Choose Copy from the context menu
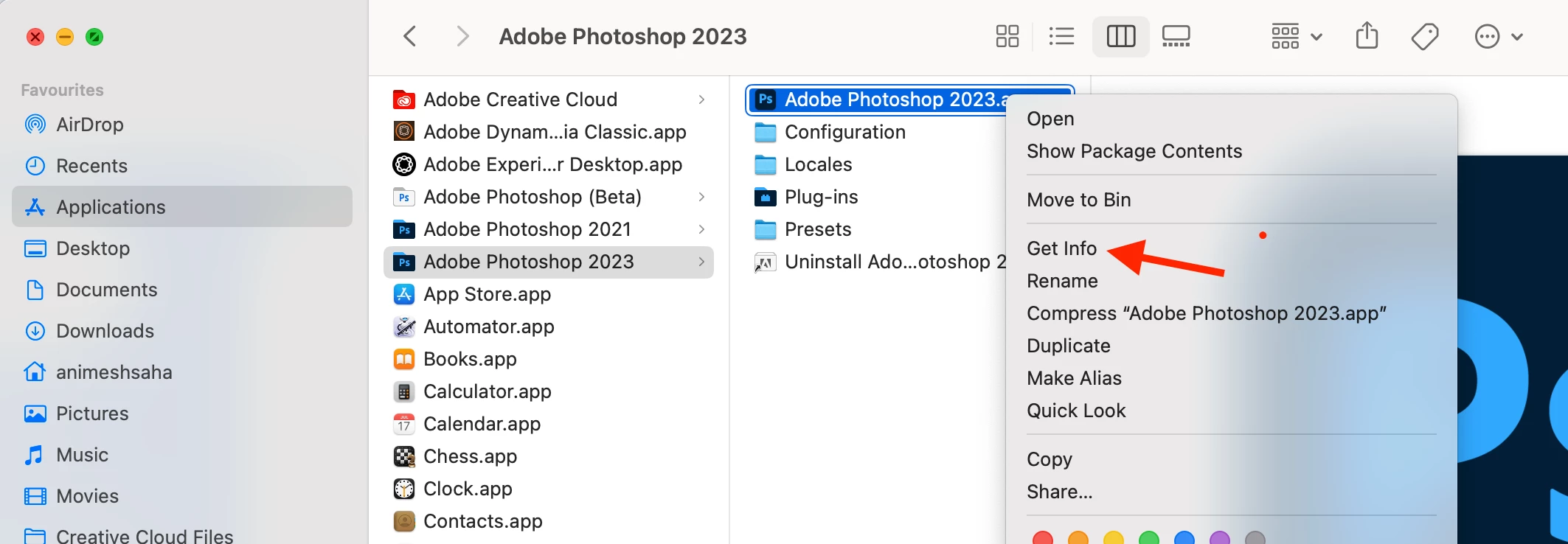The height and width of the screenshot is (544, 1568). tap(1049, 459)
